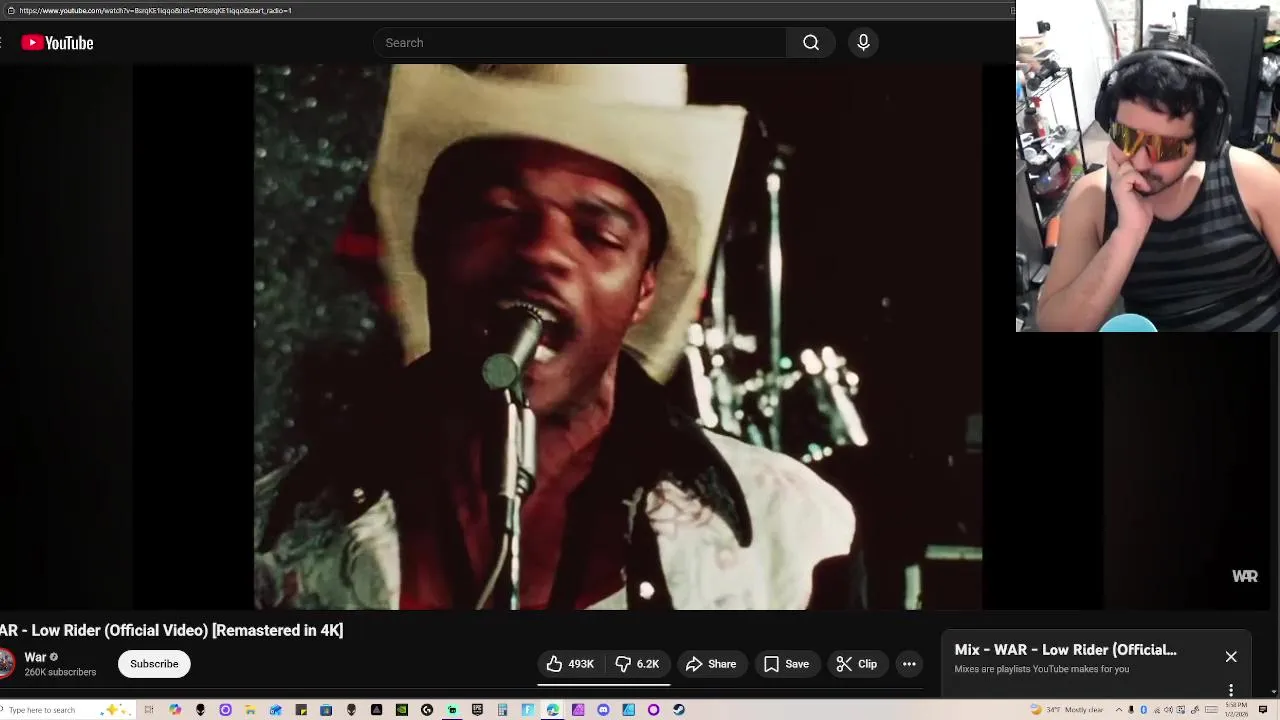Open the three-dot more actions menu

909,664
